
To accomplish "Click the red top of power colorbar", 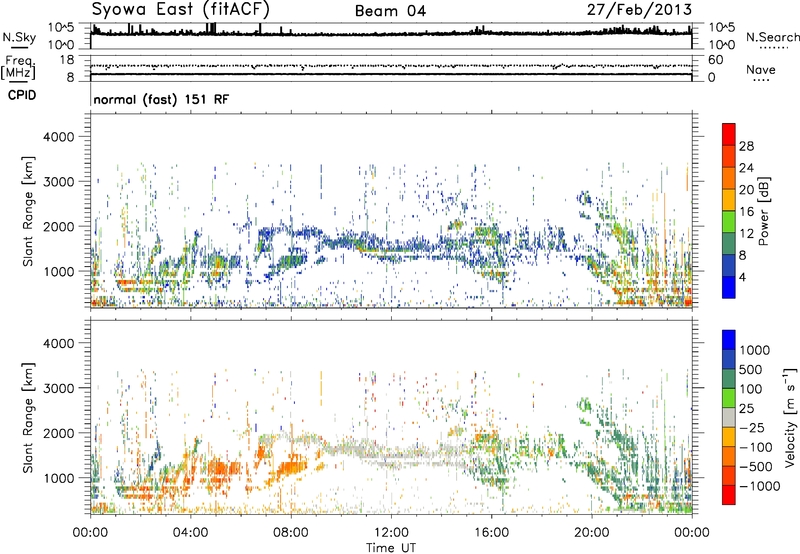I will click(x=729, y=134).
